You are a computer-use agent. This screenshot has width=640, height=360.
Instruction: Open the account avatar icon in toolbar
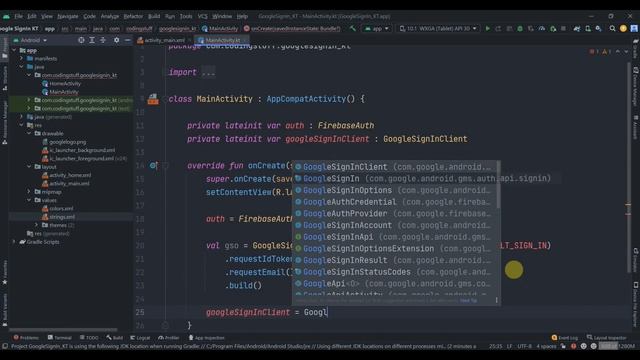634,29
